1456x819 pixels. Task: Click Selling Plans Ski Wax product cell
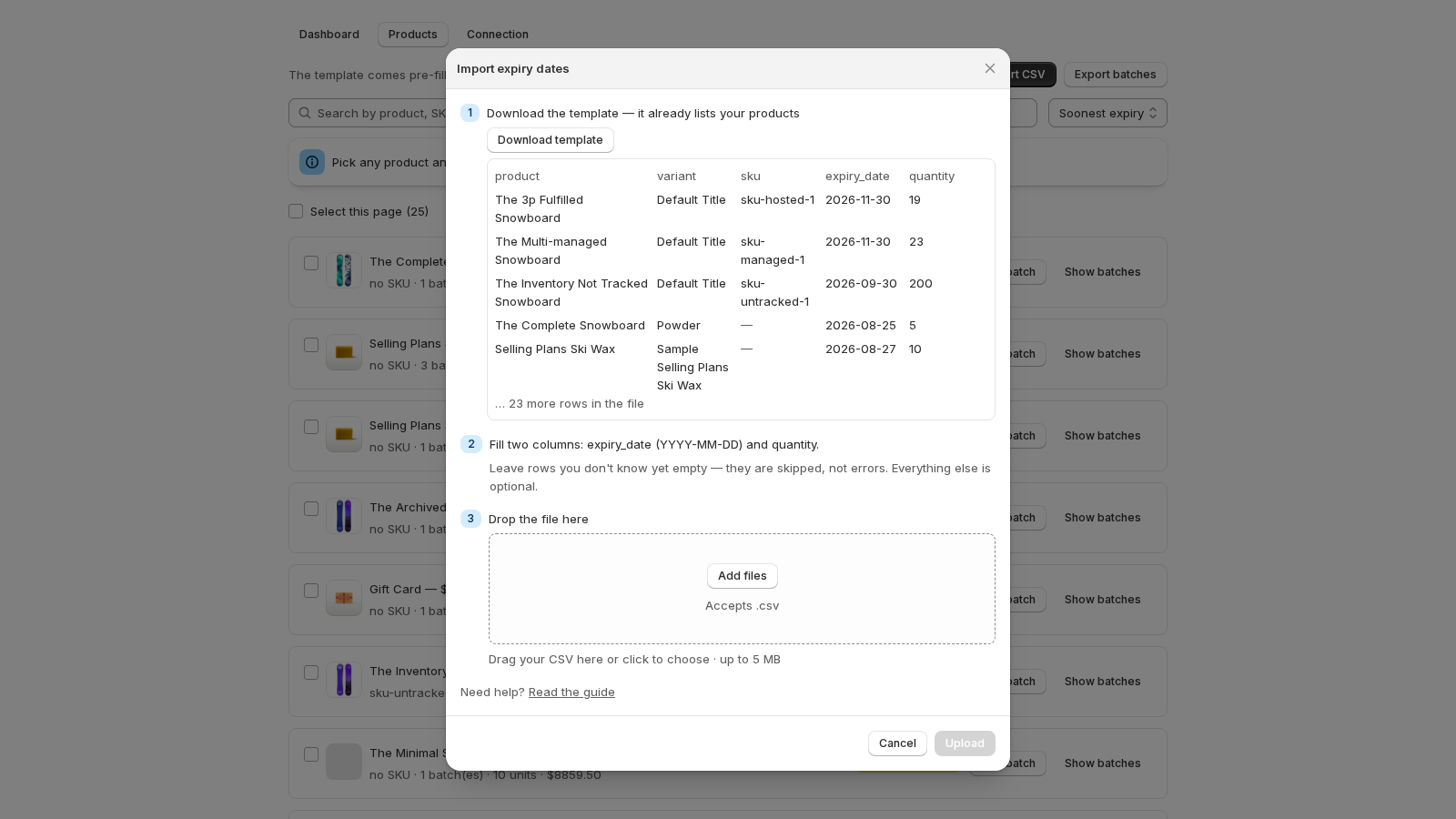[x=555, y=349]
